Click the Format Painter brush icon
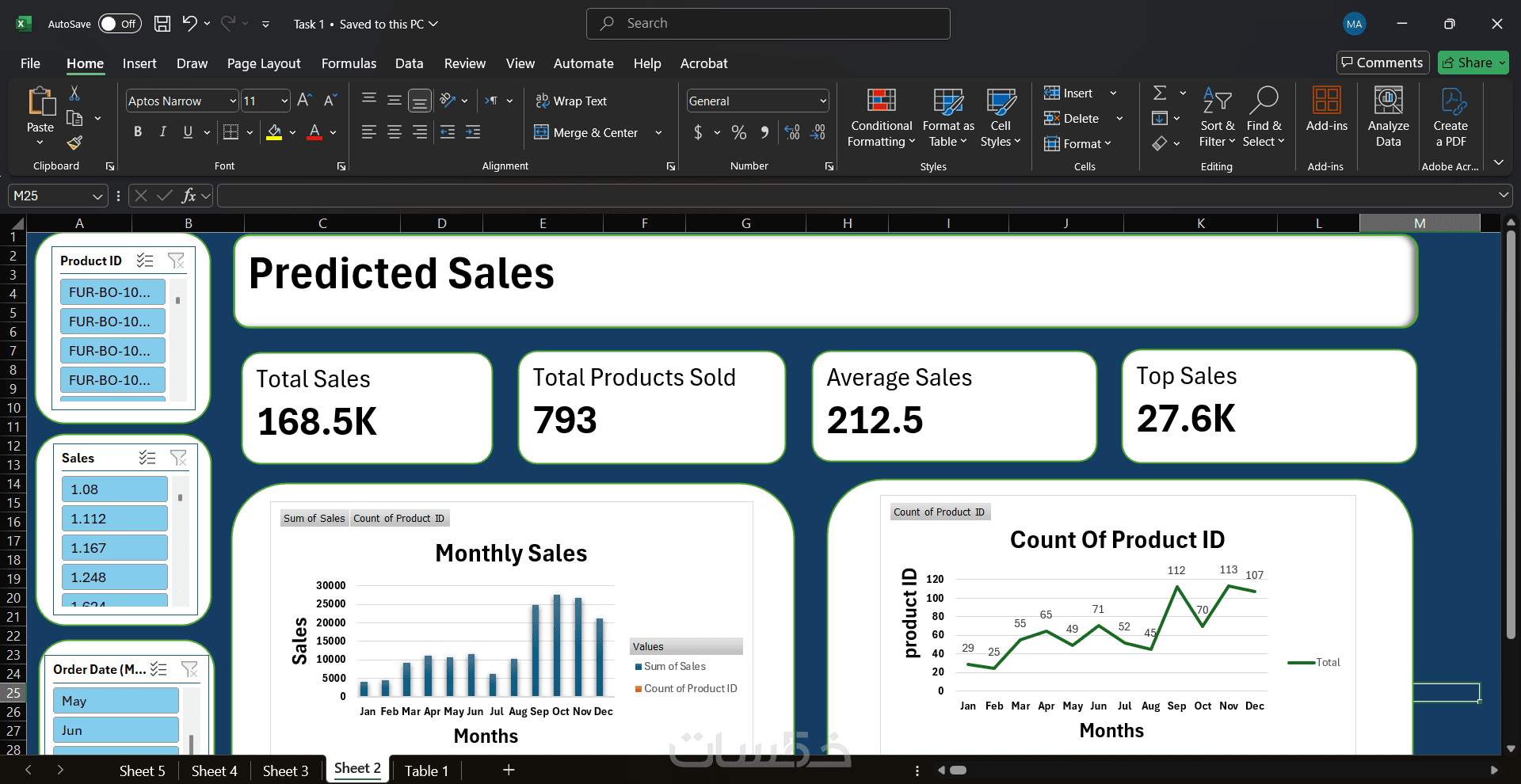The image size is (1521, 784). coord(74,143)
